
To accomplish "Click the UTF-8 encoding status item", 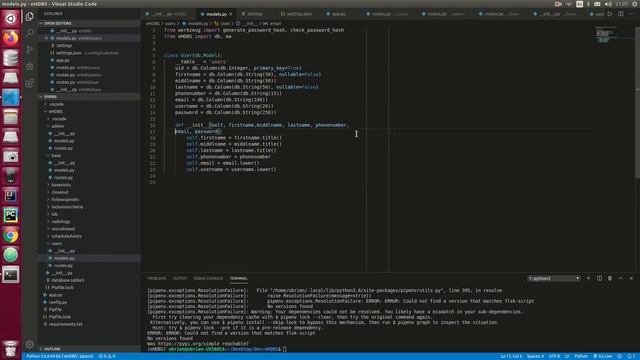I will [x=554, y=356].
